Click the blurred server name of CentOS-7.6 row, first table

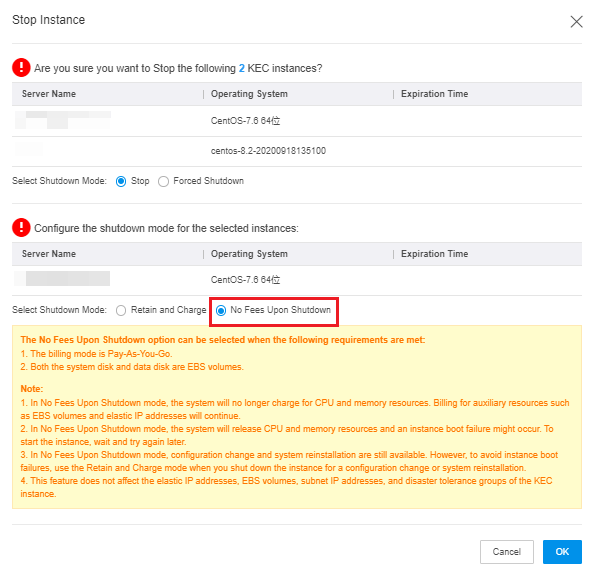(x=63, y=120)
